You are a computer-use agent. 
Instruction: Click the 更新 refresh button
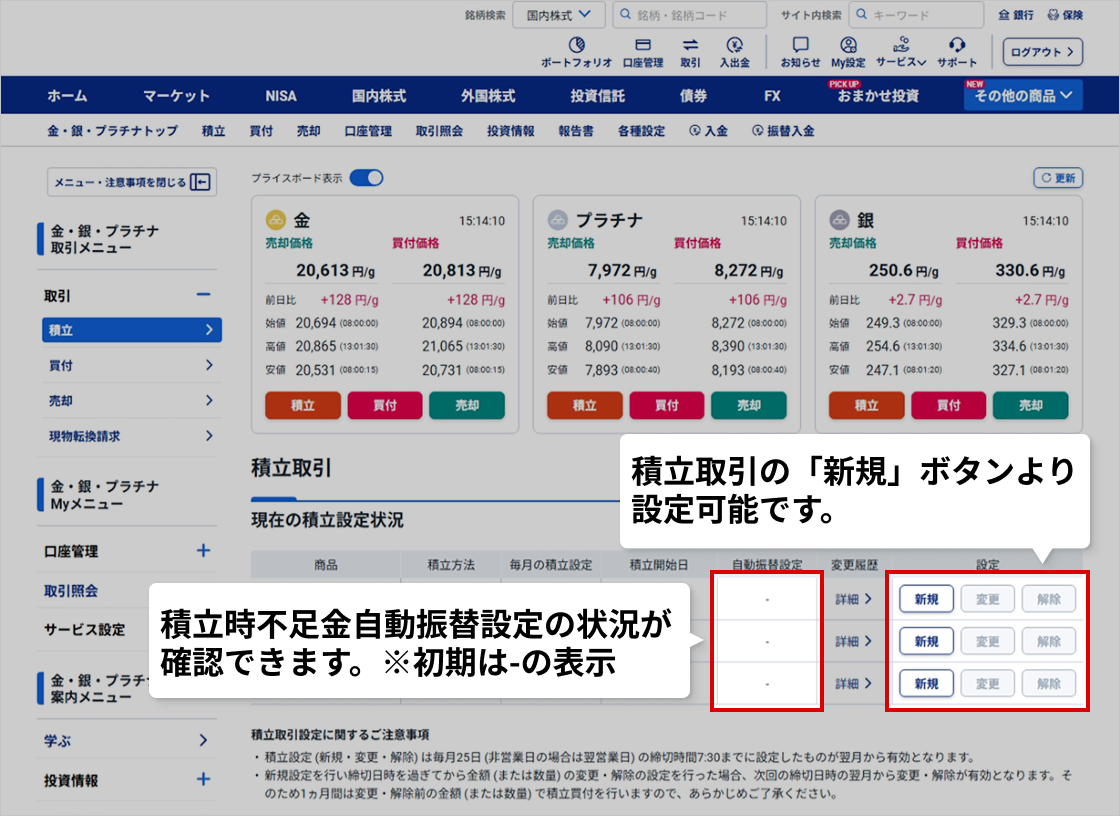click(x=1058, y=178)
